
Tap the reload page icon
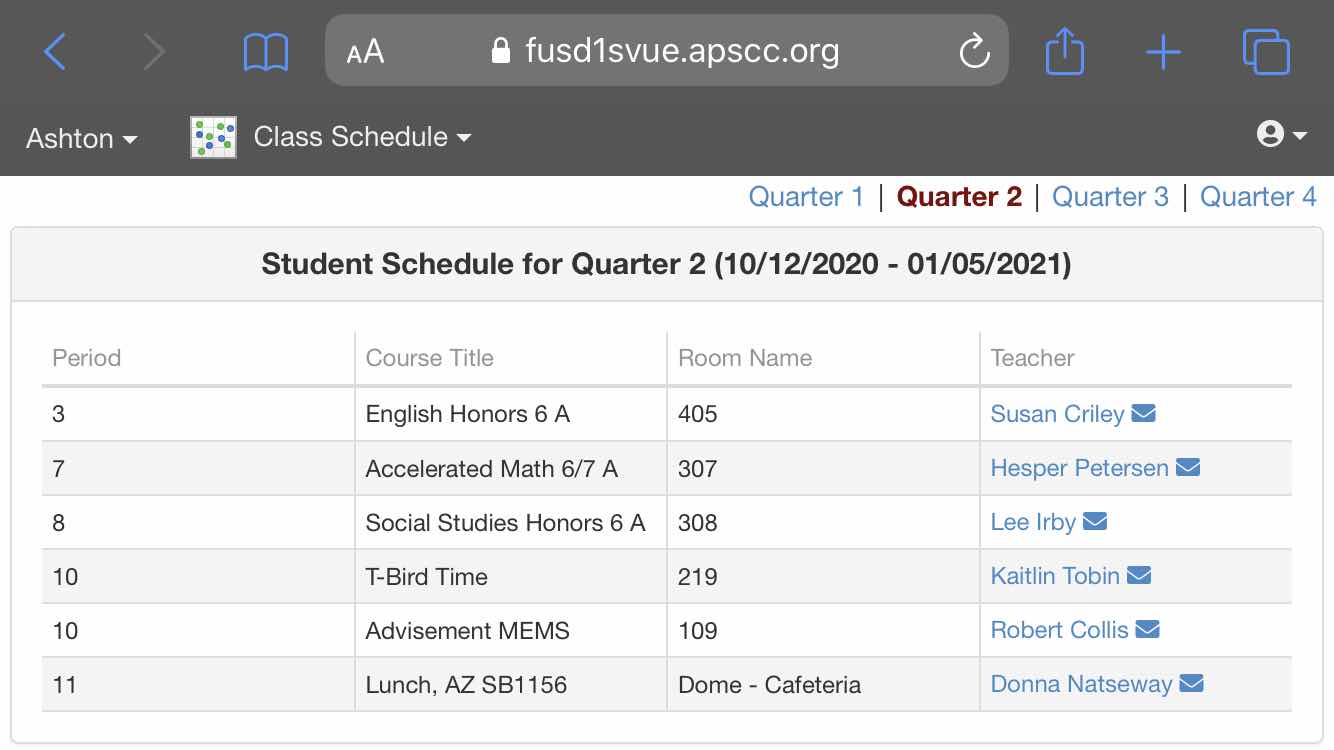[x=974, y=51]
